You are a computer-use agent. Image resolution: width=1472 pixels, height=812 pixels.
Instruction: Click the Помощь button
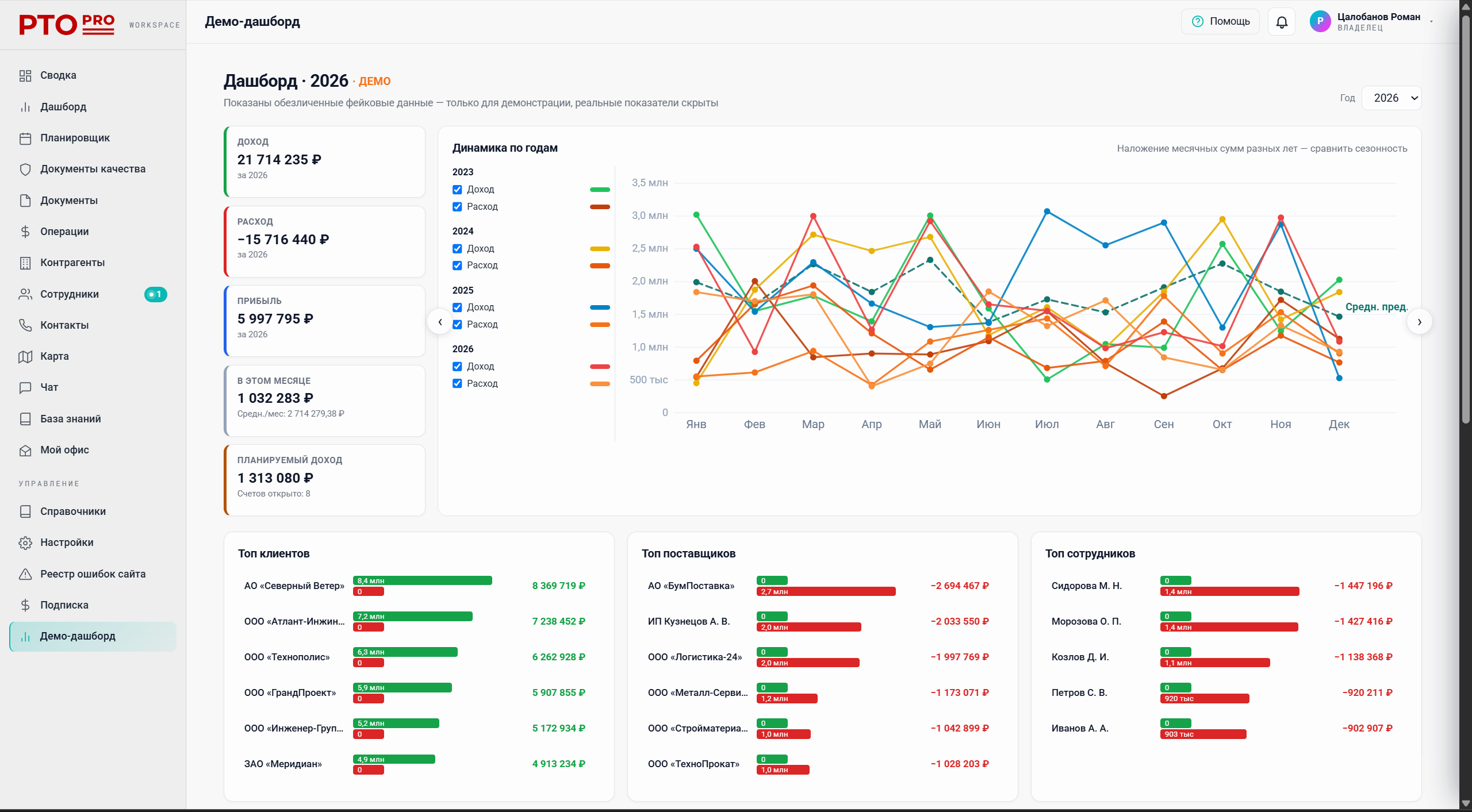(1220, 21)
